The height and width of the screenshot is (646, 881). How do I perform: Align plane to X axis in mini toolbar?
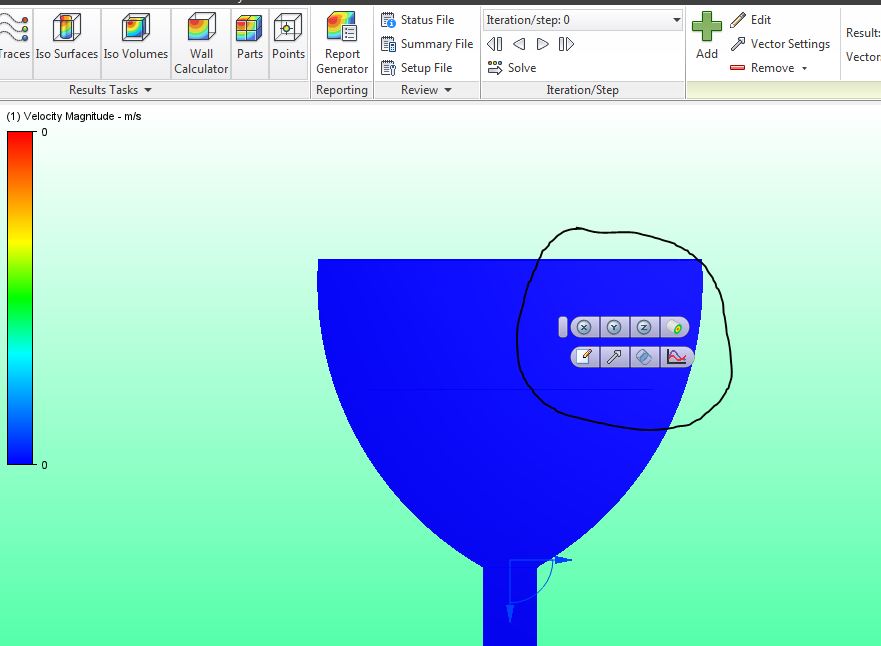(584, 327)
